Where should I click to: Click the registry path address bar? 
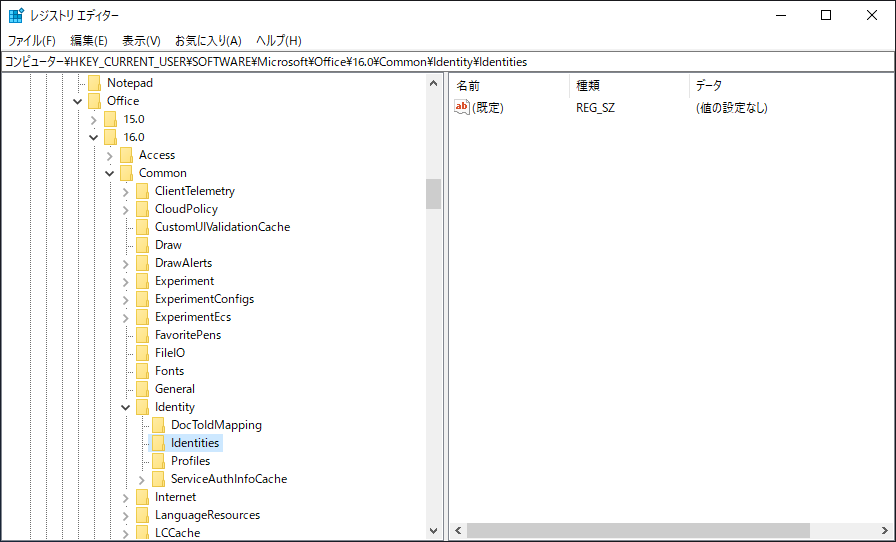[x=448, y=62]
